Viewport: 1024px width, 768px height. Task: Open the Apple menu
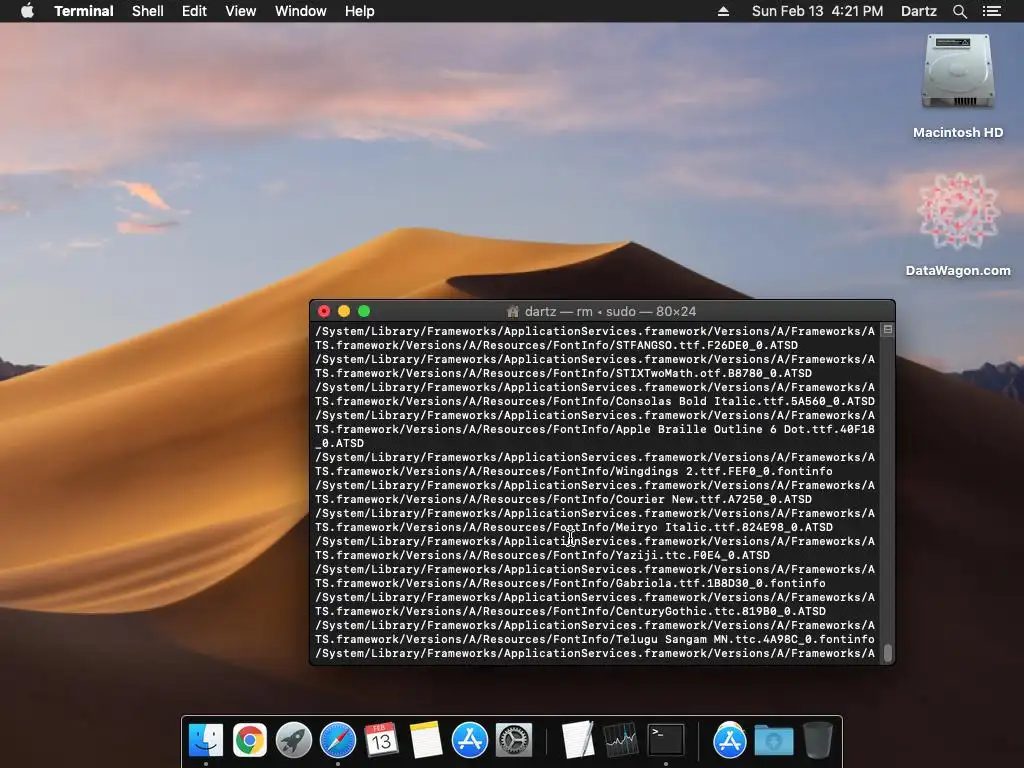(27, 11)
